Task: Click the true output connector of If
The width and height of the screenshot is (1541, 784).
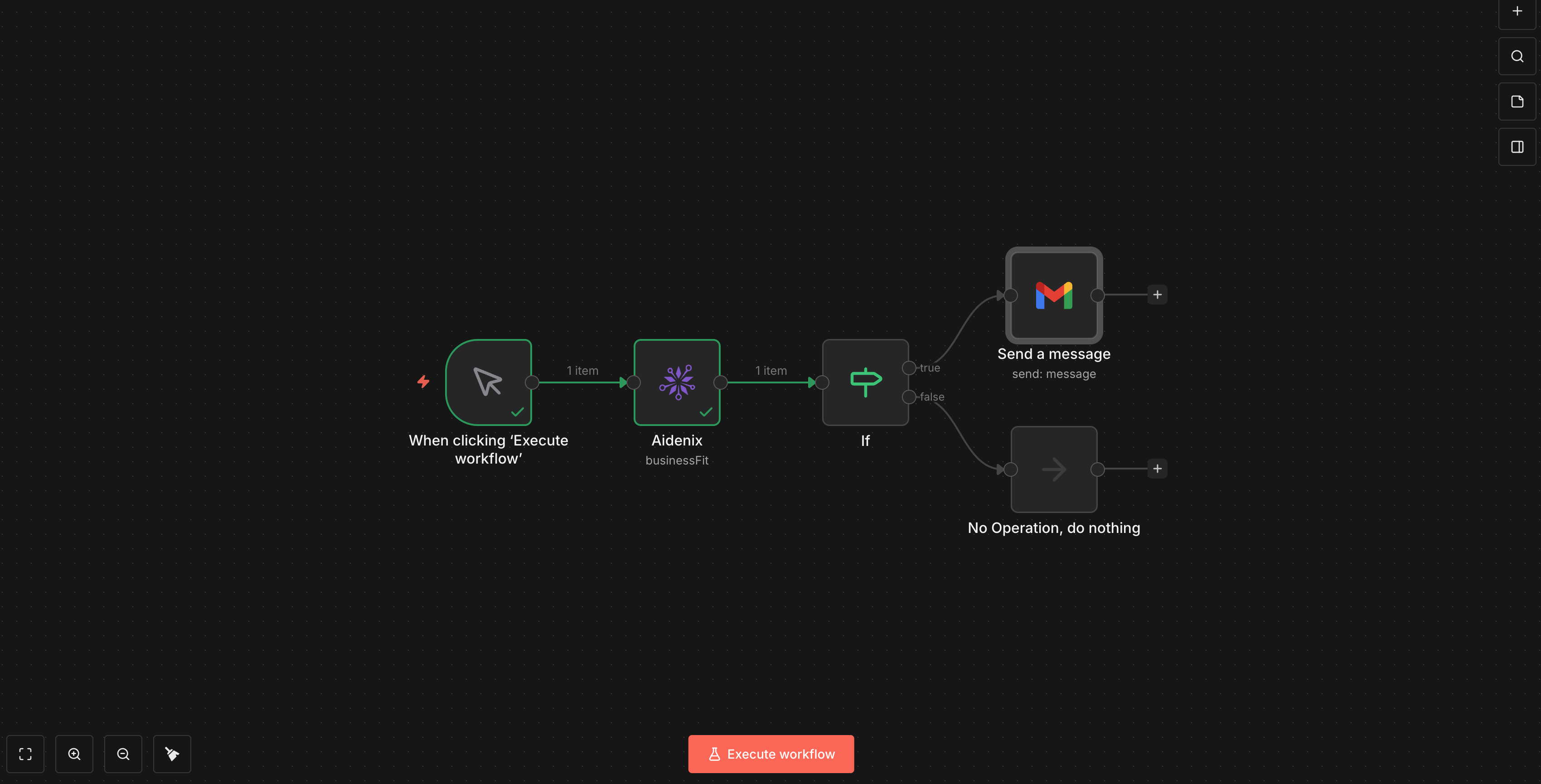Action: click(x=909, y=368)
